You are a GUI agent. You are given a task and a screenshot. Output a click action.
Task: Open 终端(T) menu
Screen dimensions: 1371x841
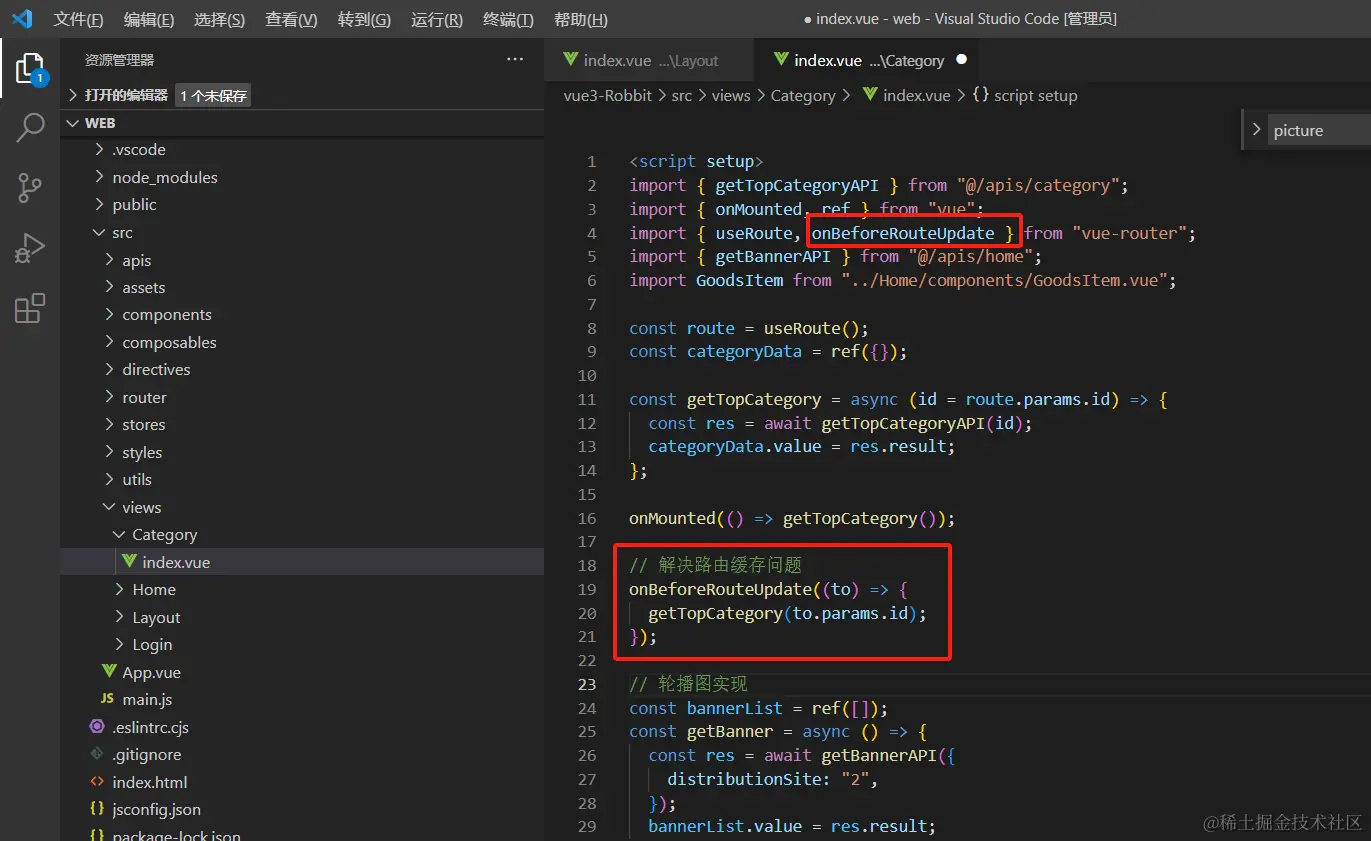[x=508, y=20]
